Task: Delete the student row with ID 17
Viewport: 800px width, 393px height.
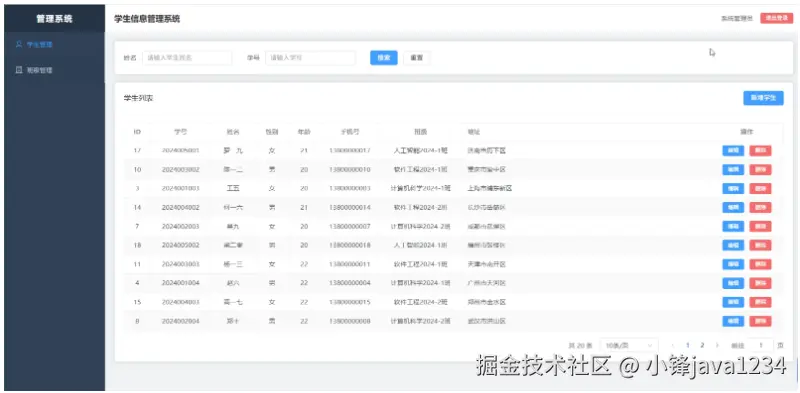Action: 760,151
